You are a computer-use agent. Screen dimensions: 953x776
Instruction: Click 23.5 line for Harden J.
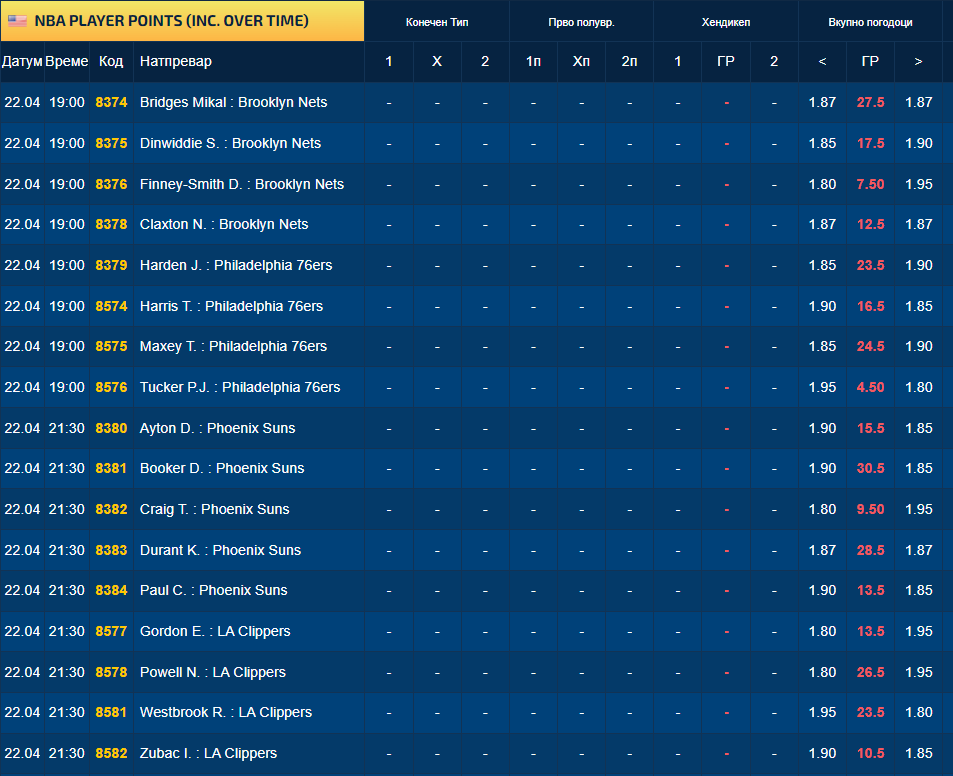pyautogui.click(x=870, y=265)
